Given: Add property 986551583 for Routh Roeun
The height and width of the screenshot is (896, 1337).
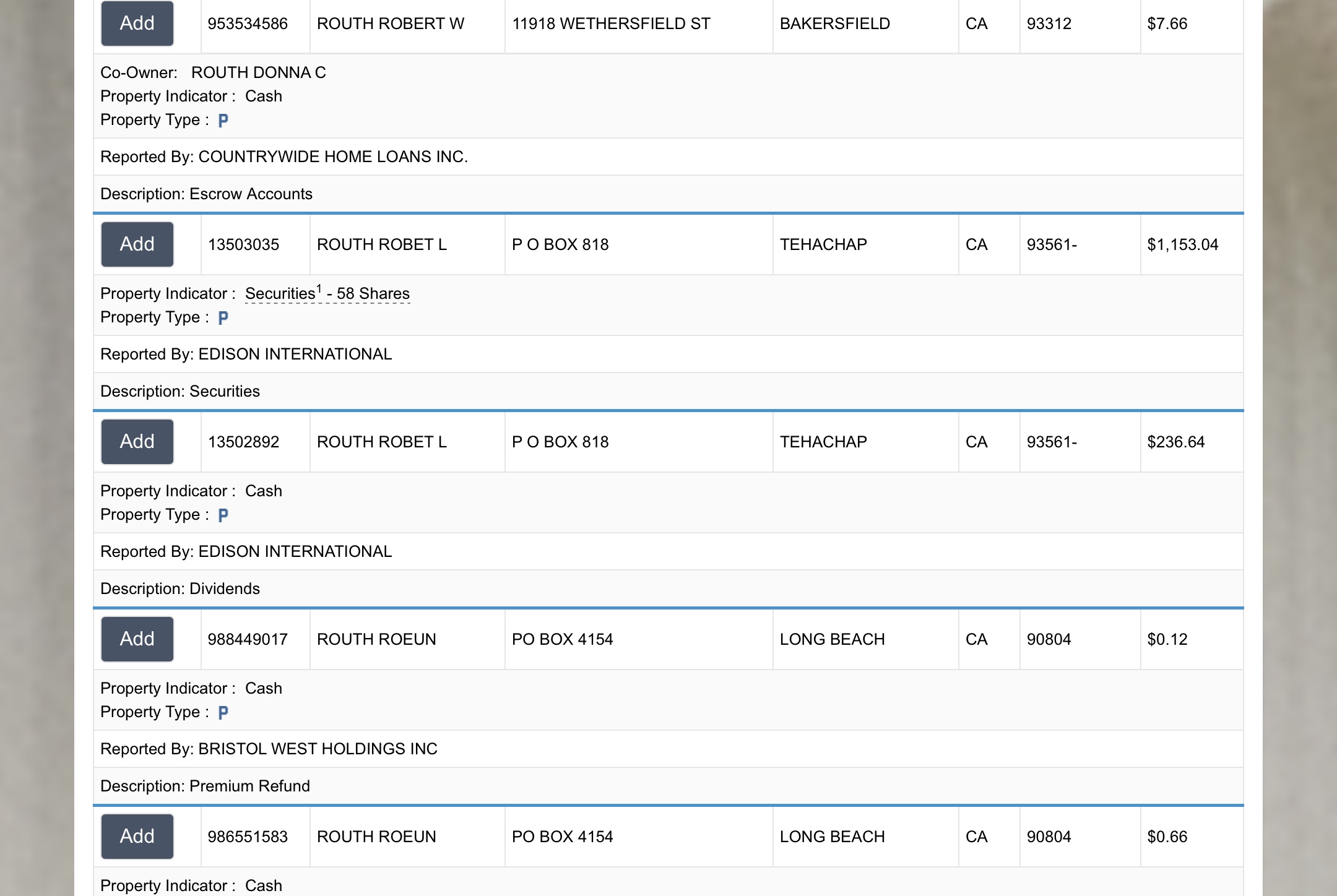Looking at the screenshot, I should tap(137, 837).
